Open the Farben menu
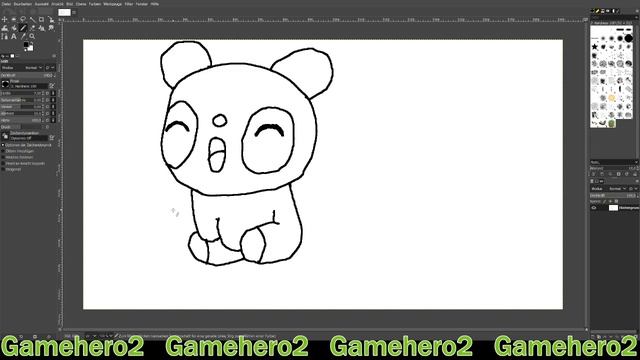 coord(95,4)
